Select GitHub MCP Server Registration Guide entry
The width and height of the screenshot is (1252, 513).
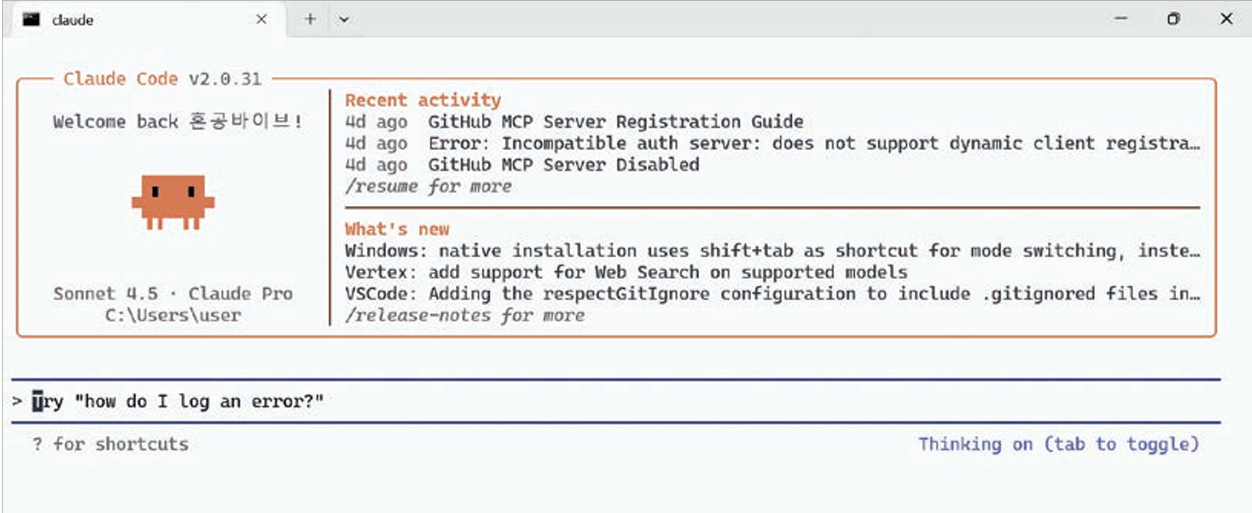coord(615,122)
